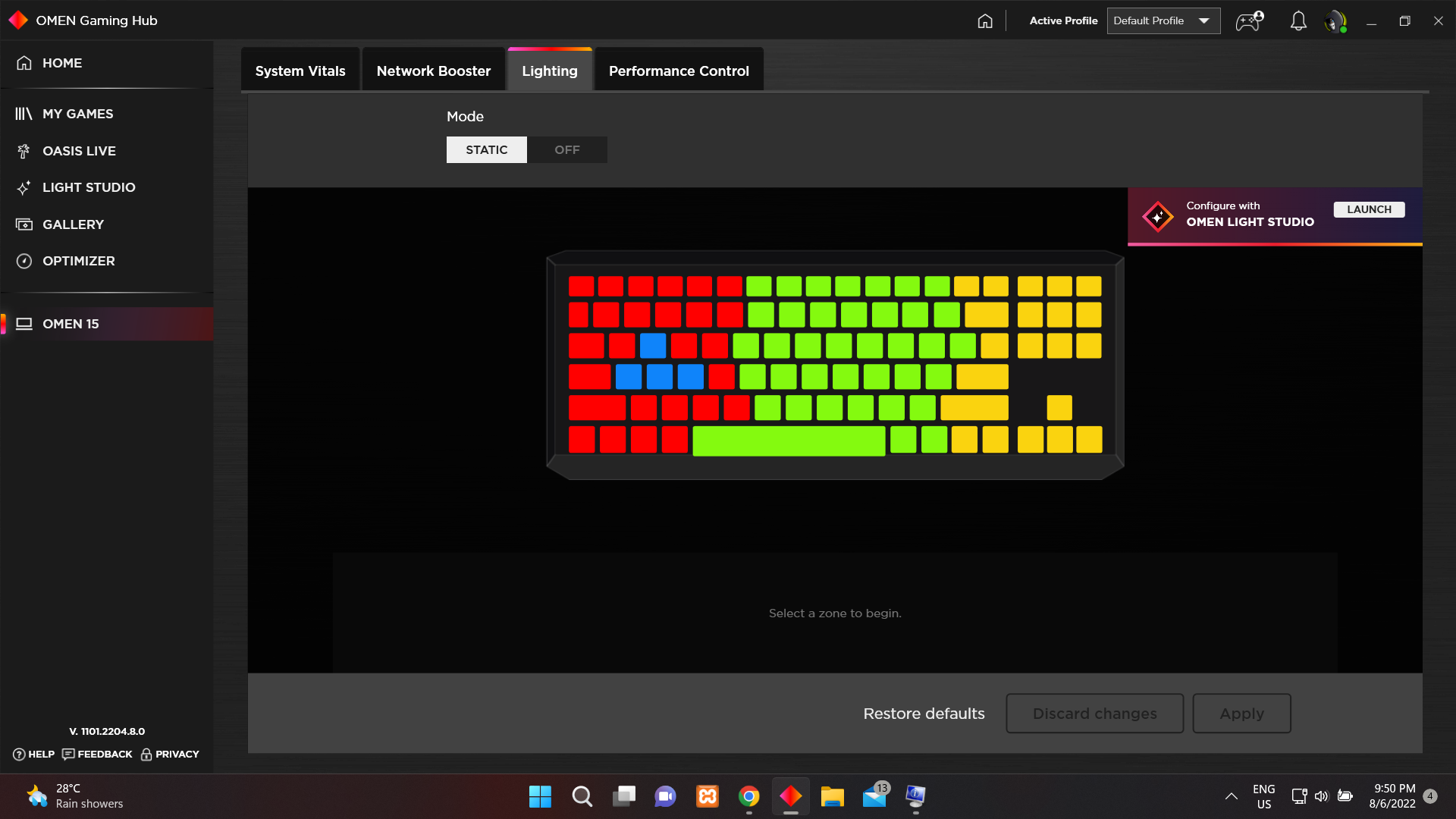Image resolution: width=1456 pixels, height=819 pixels.
Task: Select the green spacebar zone
Action: (789, 441)
